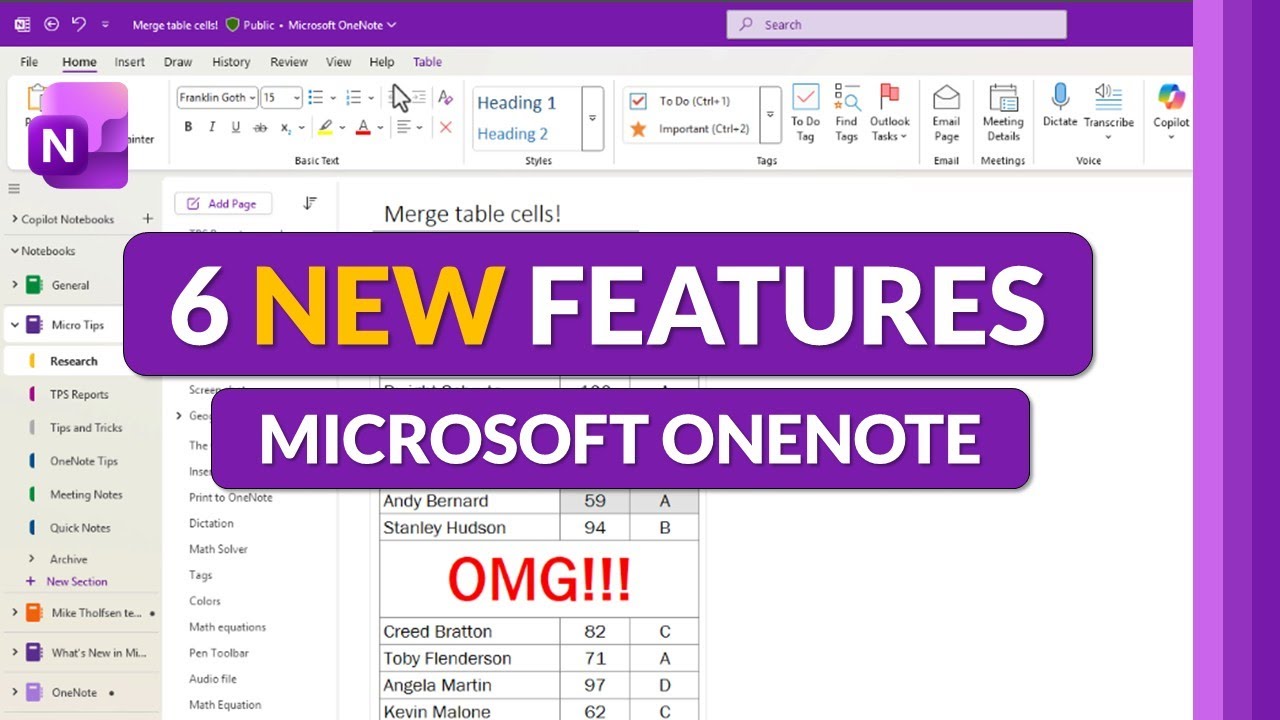This screenshot has height=720, width=1280.
Task: Toggle Italic formatting
Action: tap(212, 127)
